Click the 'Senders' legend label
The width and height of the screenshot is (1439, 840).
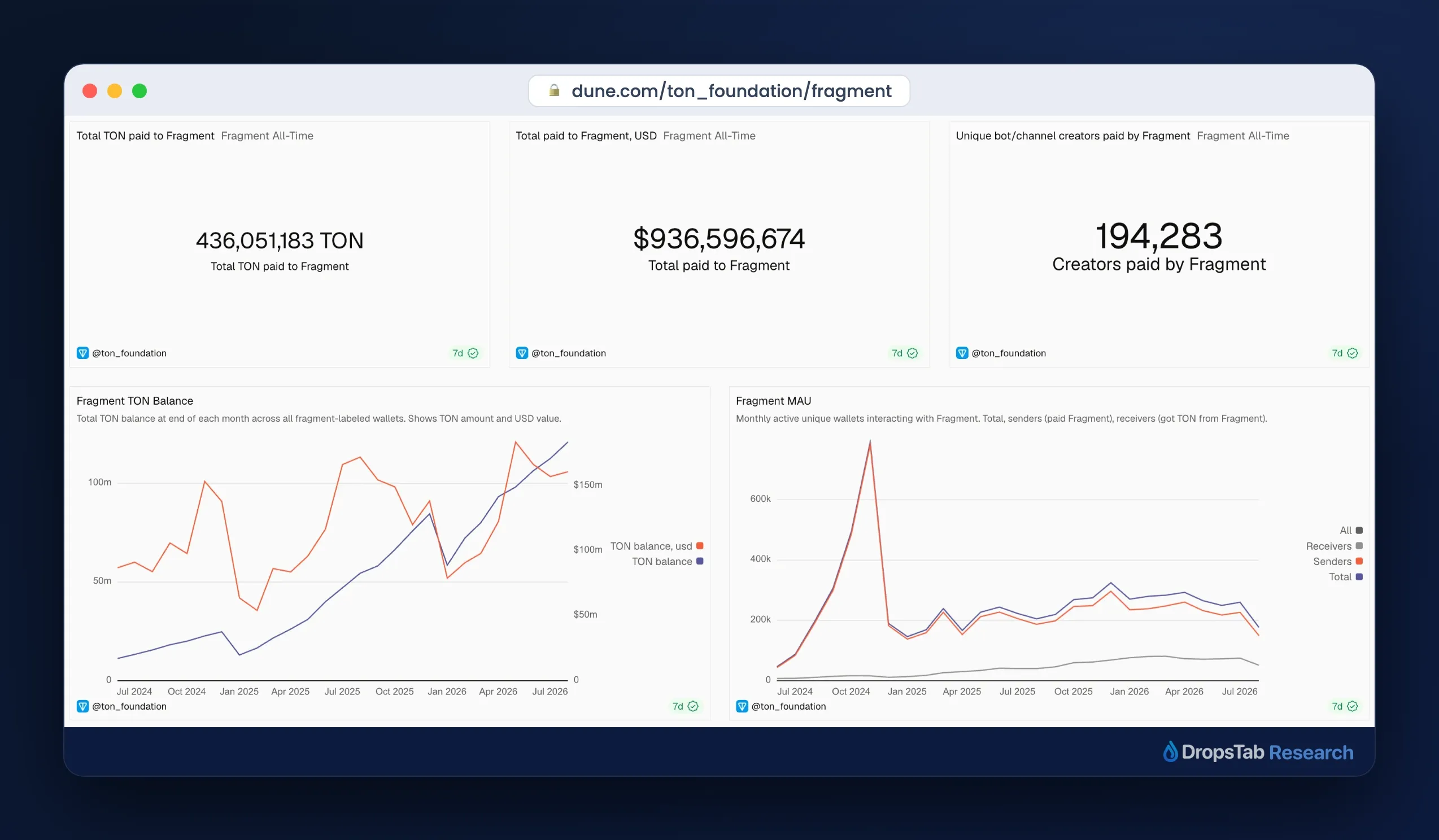pyautogui.click(x=1332, y=562)
